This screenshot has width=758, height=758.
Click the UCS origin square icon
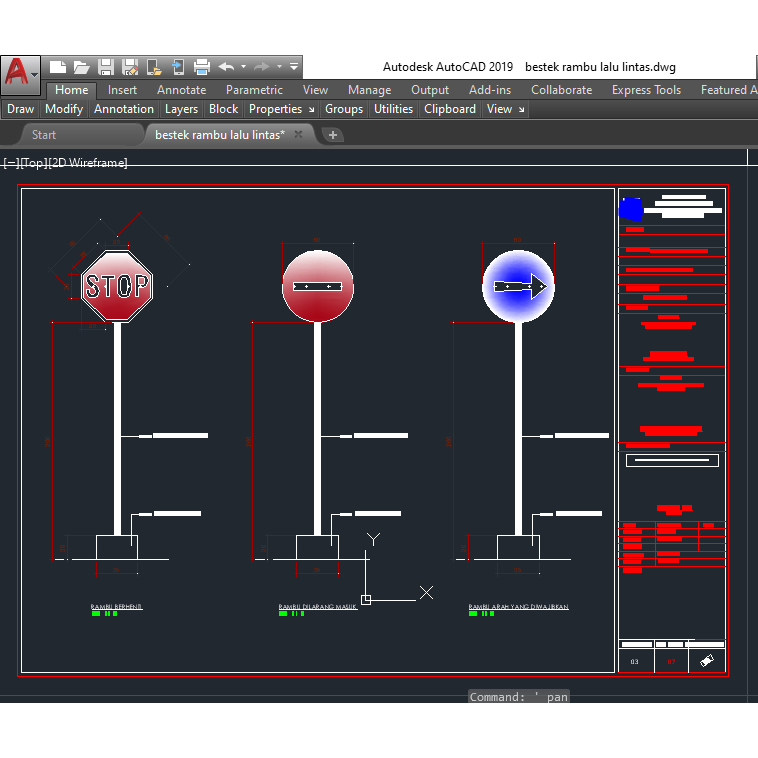click(366, 600)
